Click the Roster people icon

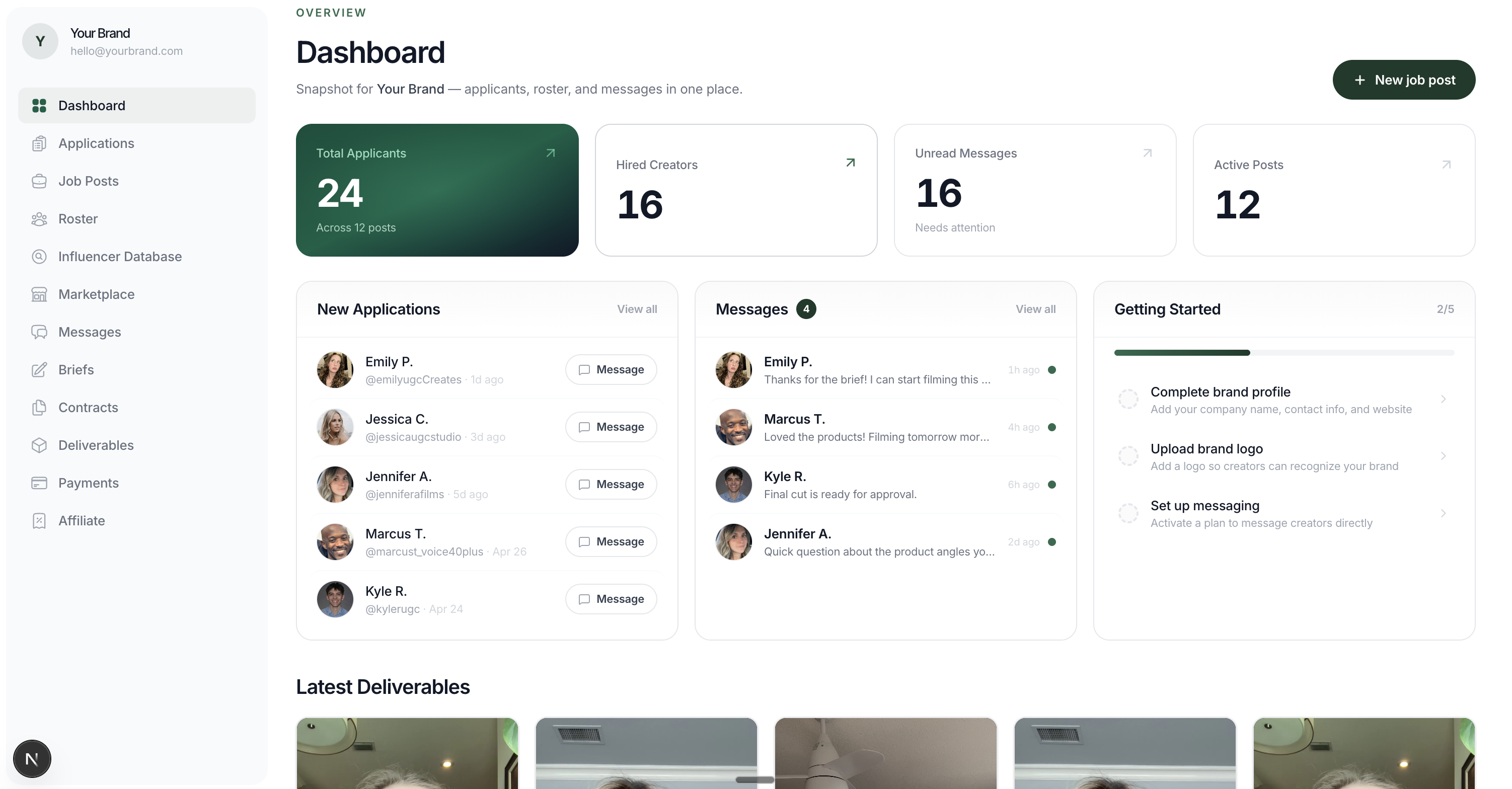tap(39, 219)
